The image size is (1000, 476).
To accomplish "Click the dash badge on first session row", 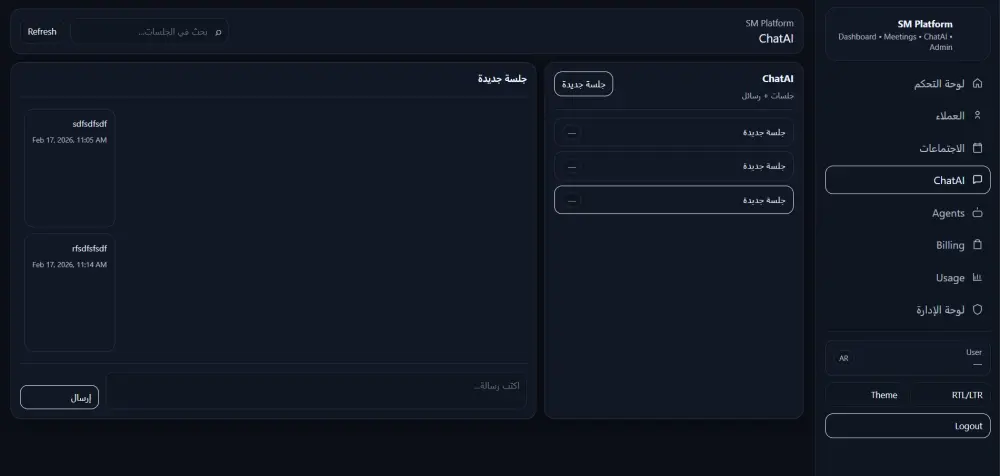I will click(x=572, y=133).
